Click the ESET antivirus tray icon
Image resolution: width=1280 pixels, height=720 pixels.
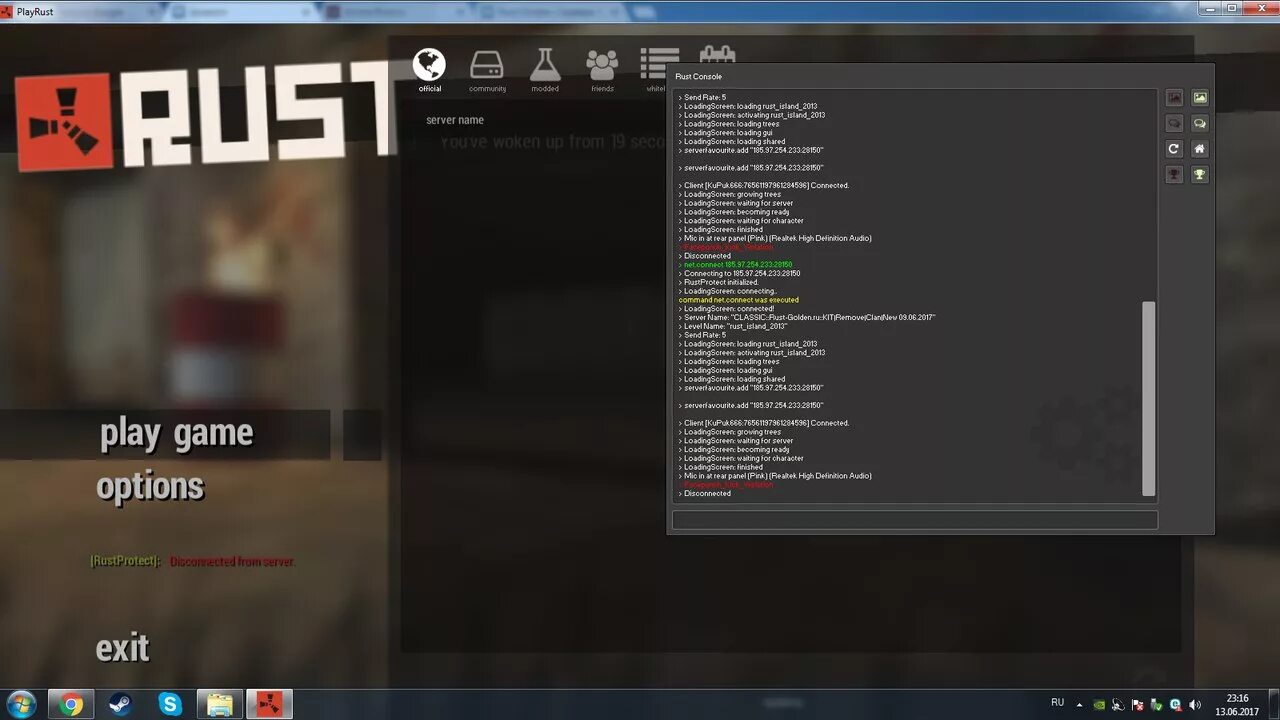point(1175,705)
